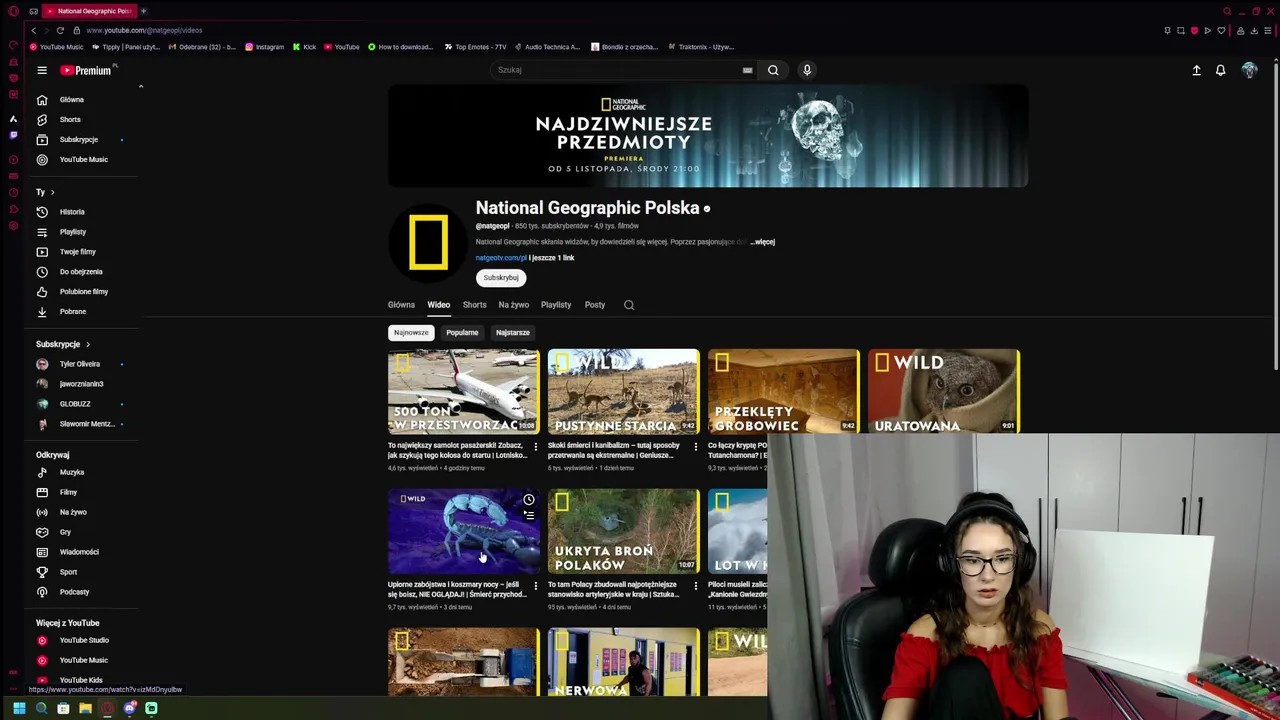Switch to the Shorts channel tab
The width and height of the screenshot is (1280, 720).
point(474,305)
